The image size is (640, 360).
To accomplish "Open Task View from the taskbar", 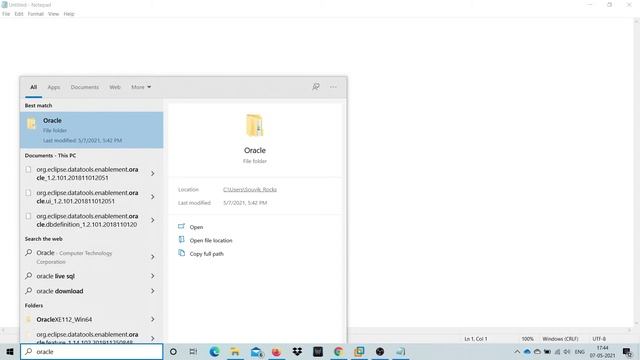I will pos(193,351).
